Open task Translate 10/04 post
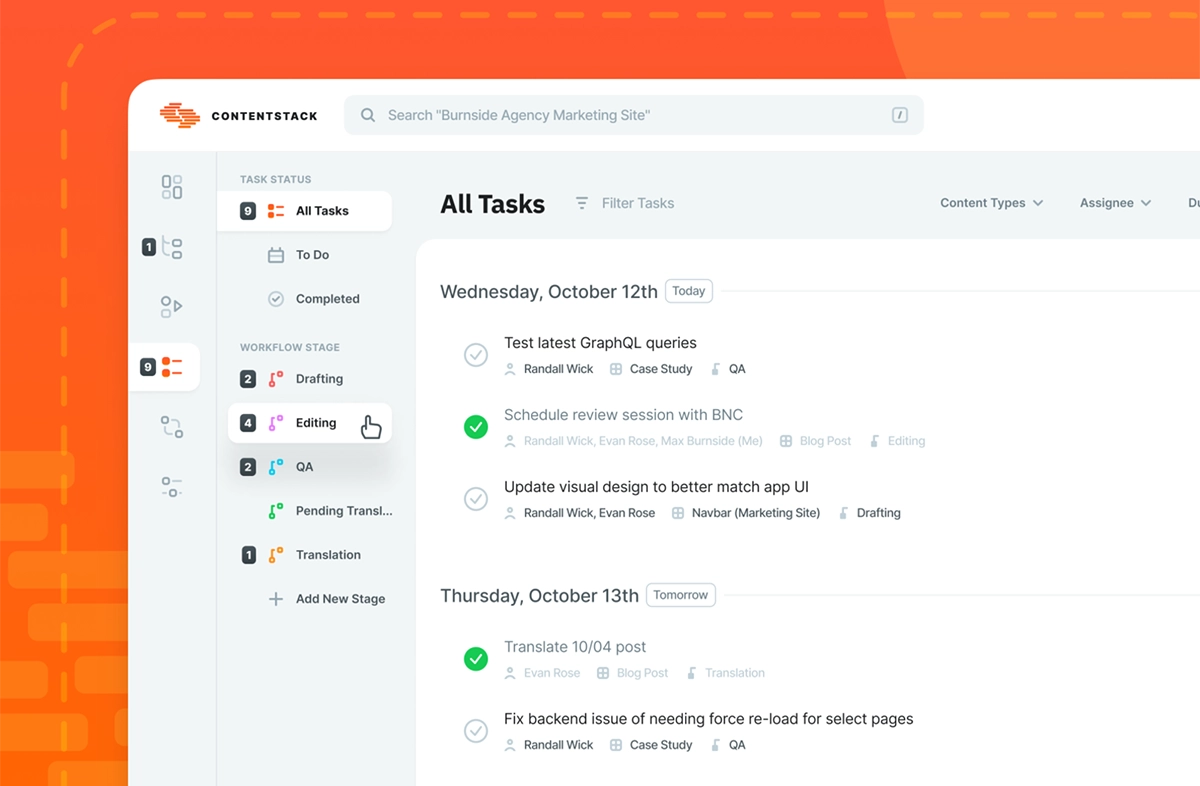Viewport: 1200px width, 786px height. click(x=575, y=647)
